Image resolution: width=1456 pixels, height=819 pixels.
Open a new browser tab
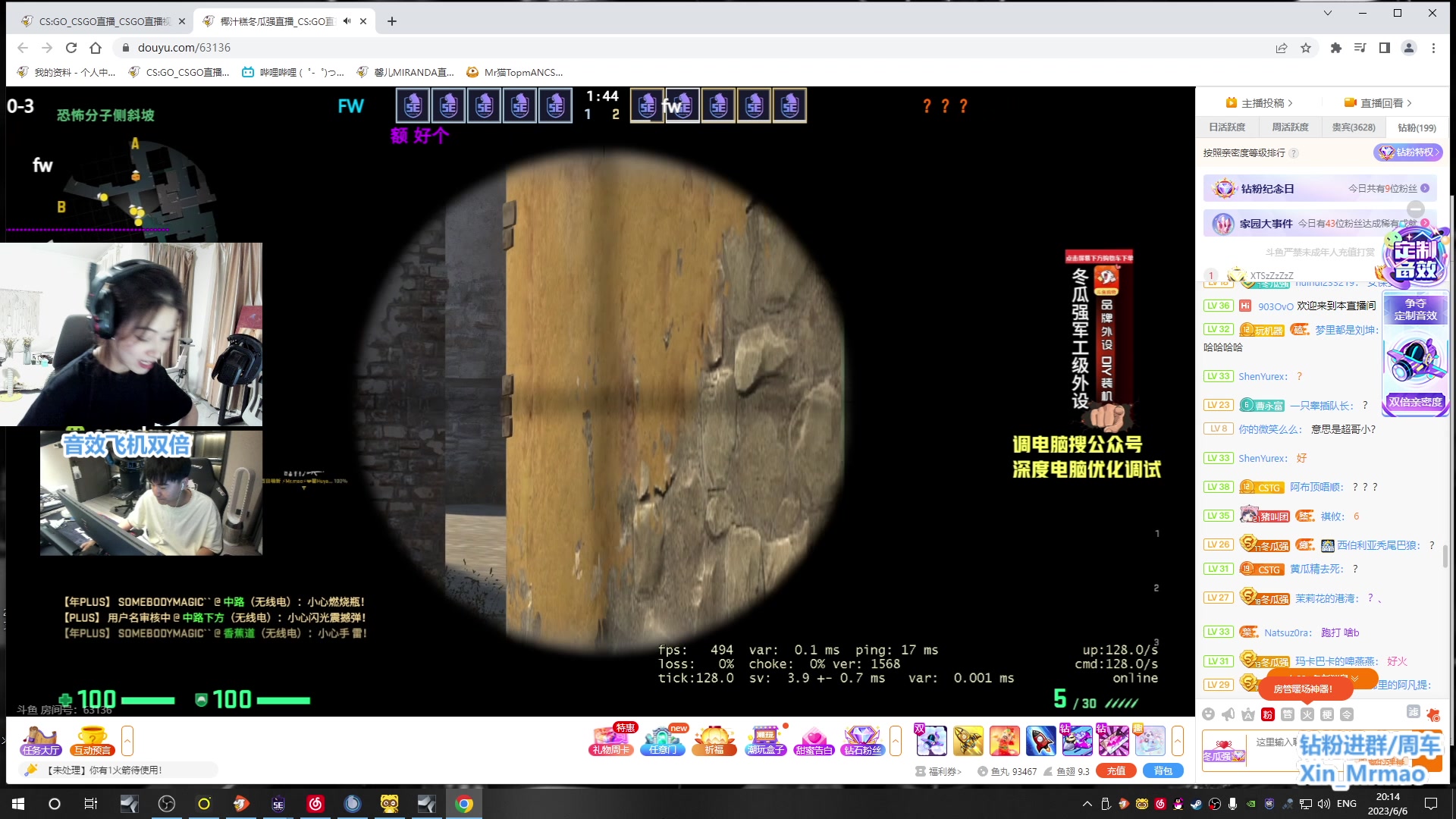391,21
